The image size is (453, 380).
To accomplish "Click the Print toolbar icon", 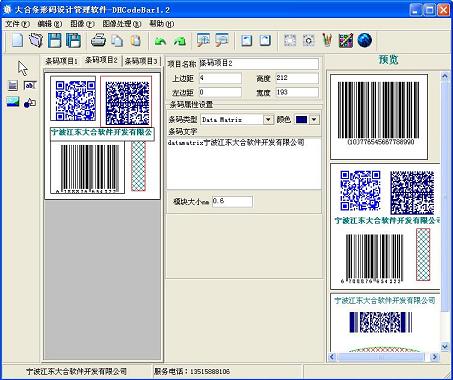I will click(x=98, y=40).
